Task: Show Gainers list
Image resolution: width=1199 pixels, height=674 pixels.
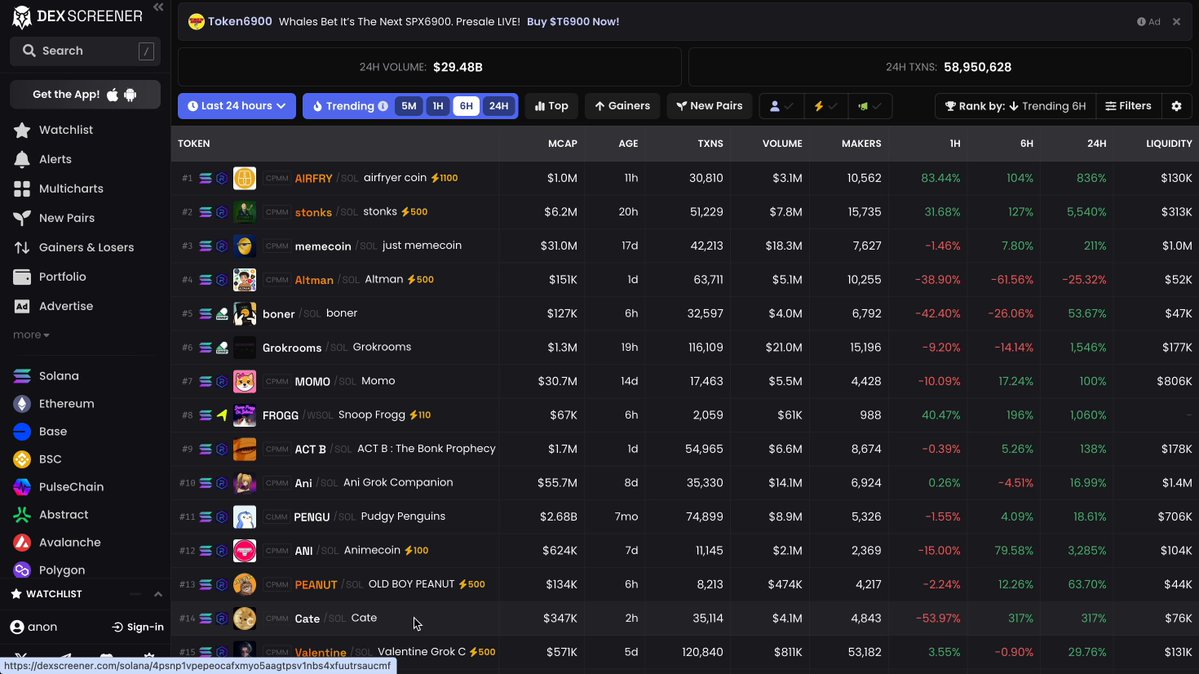Action: tap(622, 106)
